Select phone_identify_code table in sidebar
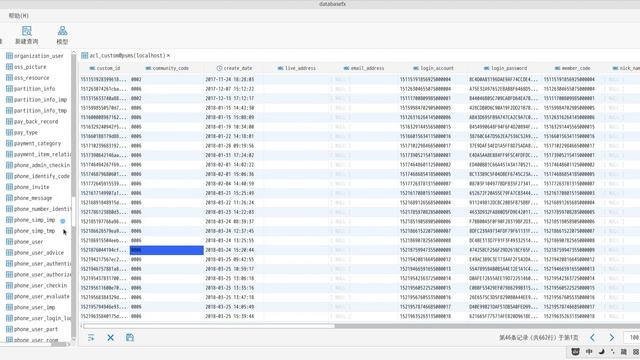Image resolution: width=640 pixels, height=360 pixels. (42, 176)
